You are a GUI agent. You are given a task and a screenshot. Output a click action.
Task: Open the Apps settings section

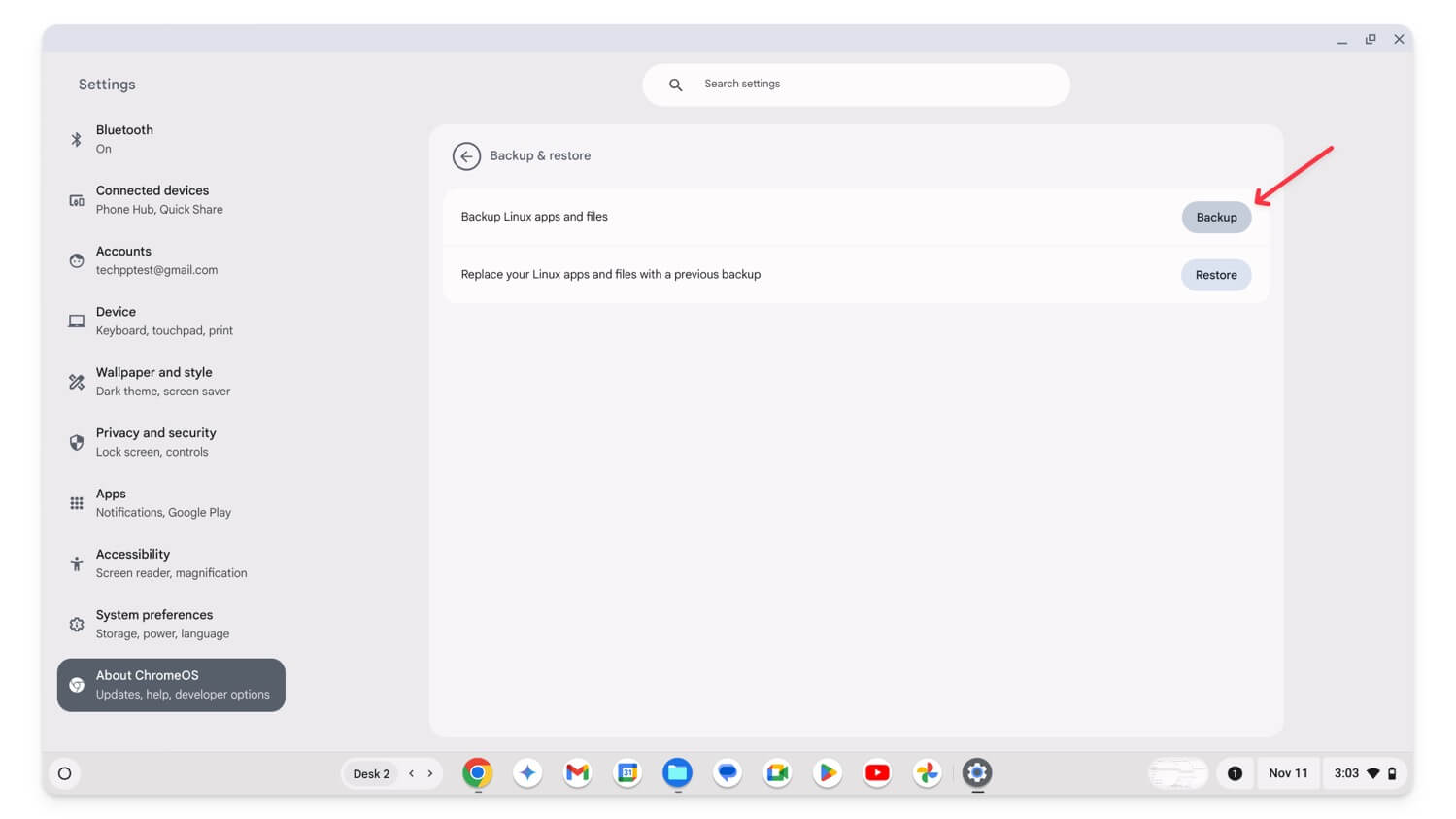pyautogui.click(x=171, y=502)
